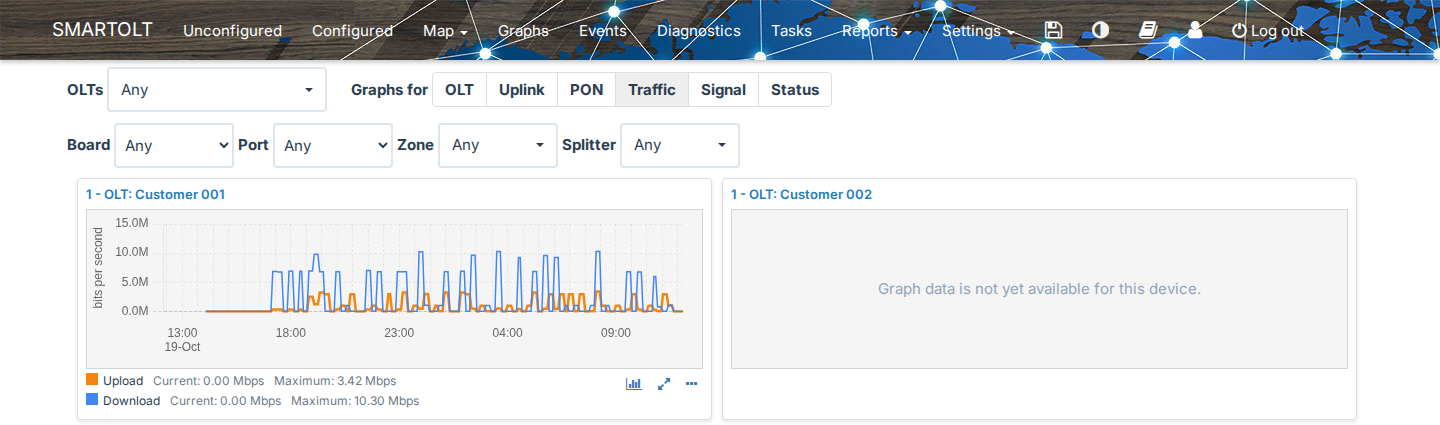Click the save configuration floppy disk icon
This screenshot has width=1440, height=425.
point(1052,30)
